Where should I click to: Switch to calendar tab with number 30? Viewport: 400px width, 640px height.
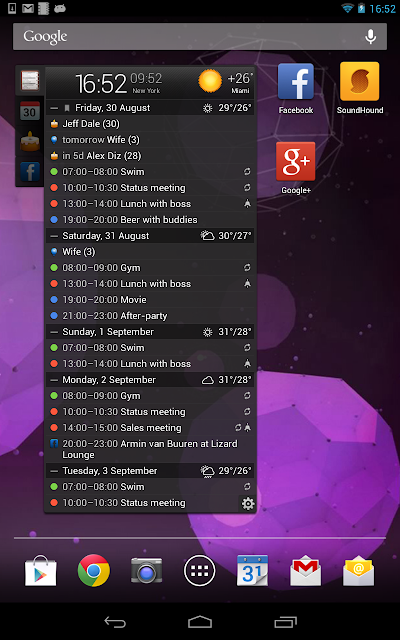pyautogui.click(x=30, y=111)
